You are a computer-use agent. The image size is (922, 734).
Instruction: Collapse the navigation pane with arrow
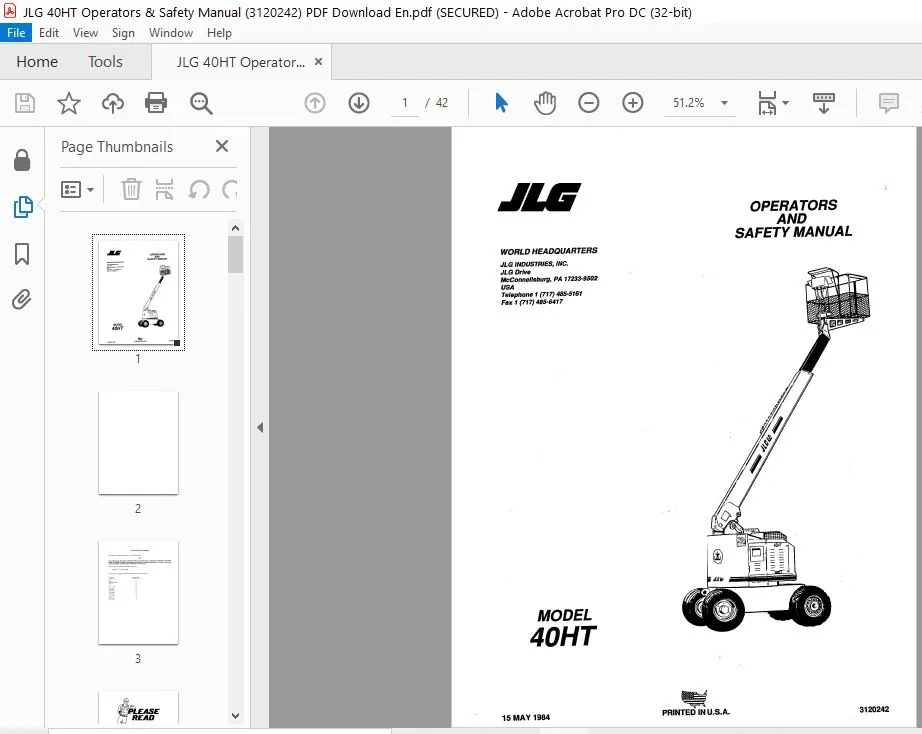click(260, 428)
